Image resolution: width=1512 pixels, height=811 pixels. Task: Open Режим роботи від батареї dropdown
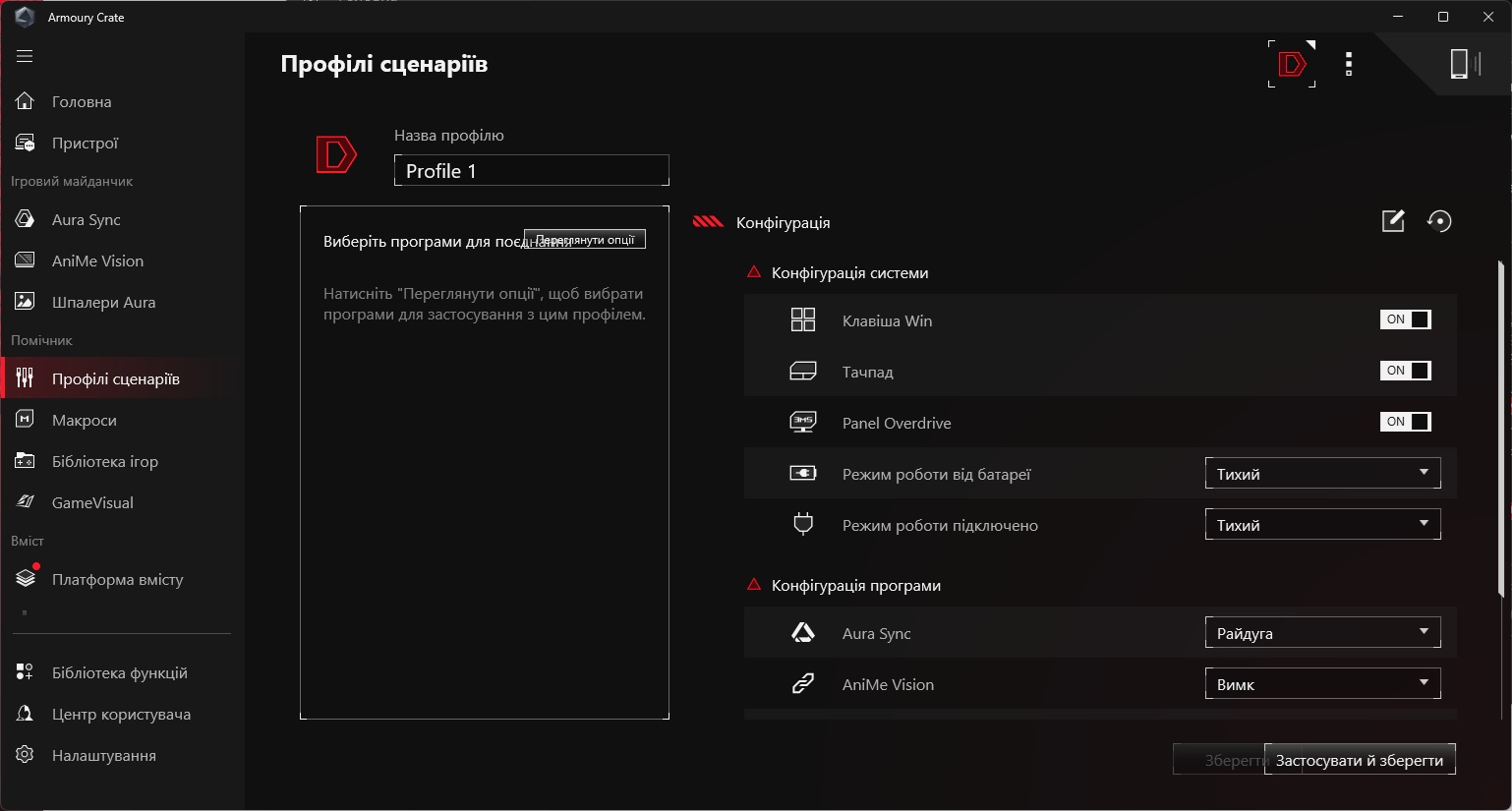[1322, 473]
